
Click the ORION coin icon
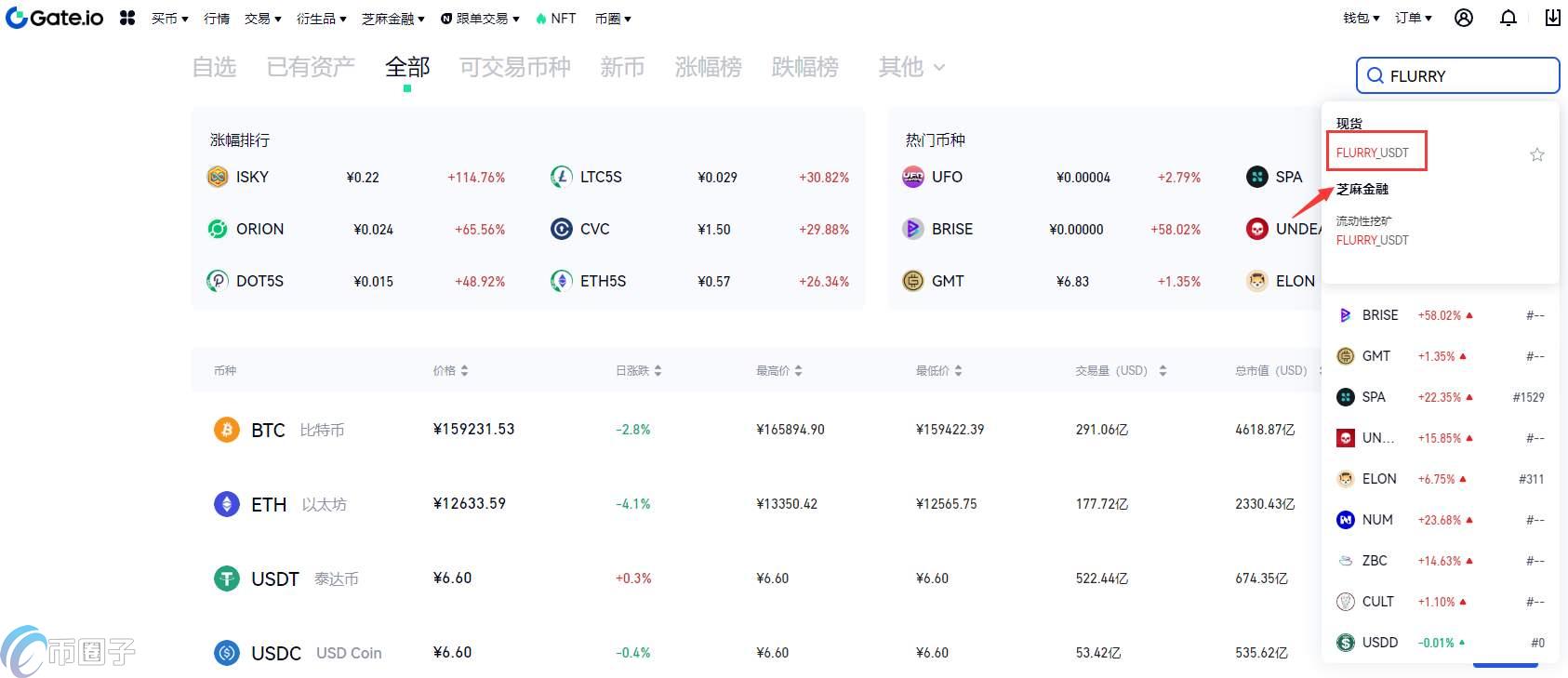218,229
